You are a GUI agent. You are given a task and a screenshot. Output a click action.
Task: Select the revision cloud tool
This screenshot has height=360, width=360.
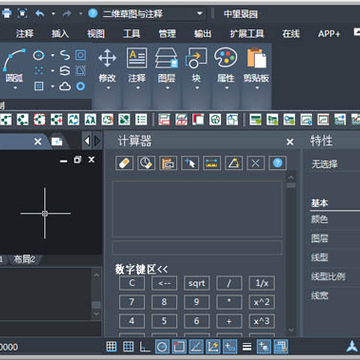point(65,87)
